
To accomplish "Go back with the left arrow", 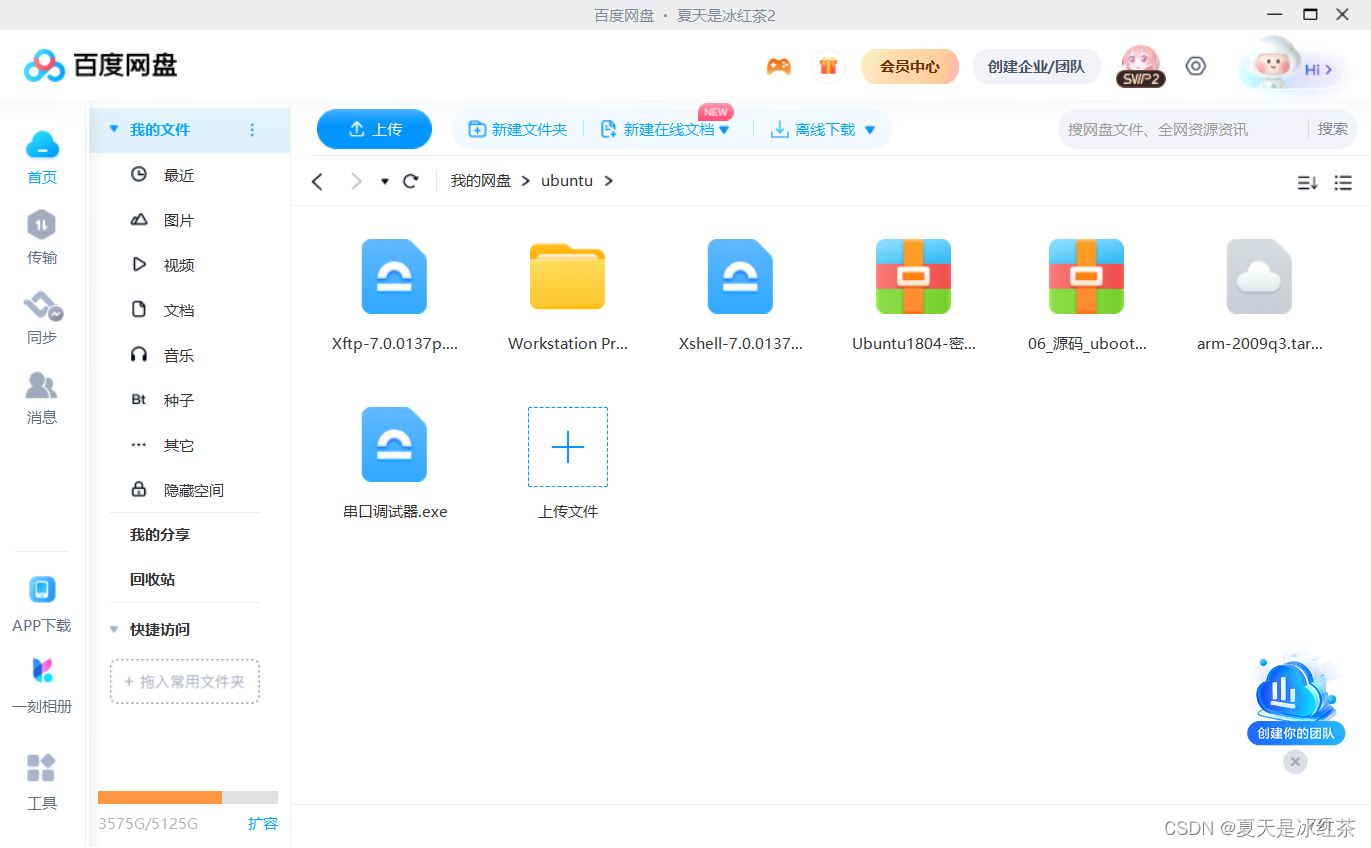I will (x=318, y=181).
